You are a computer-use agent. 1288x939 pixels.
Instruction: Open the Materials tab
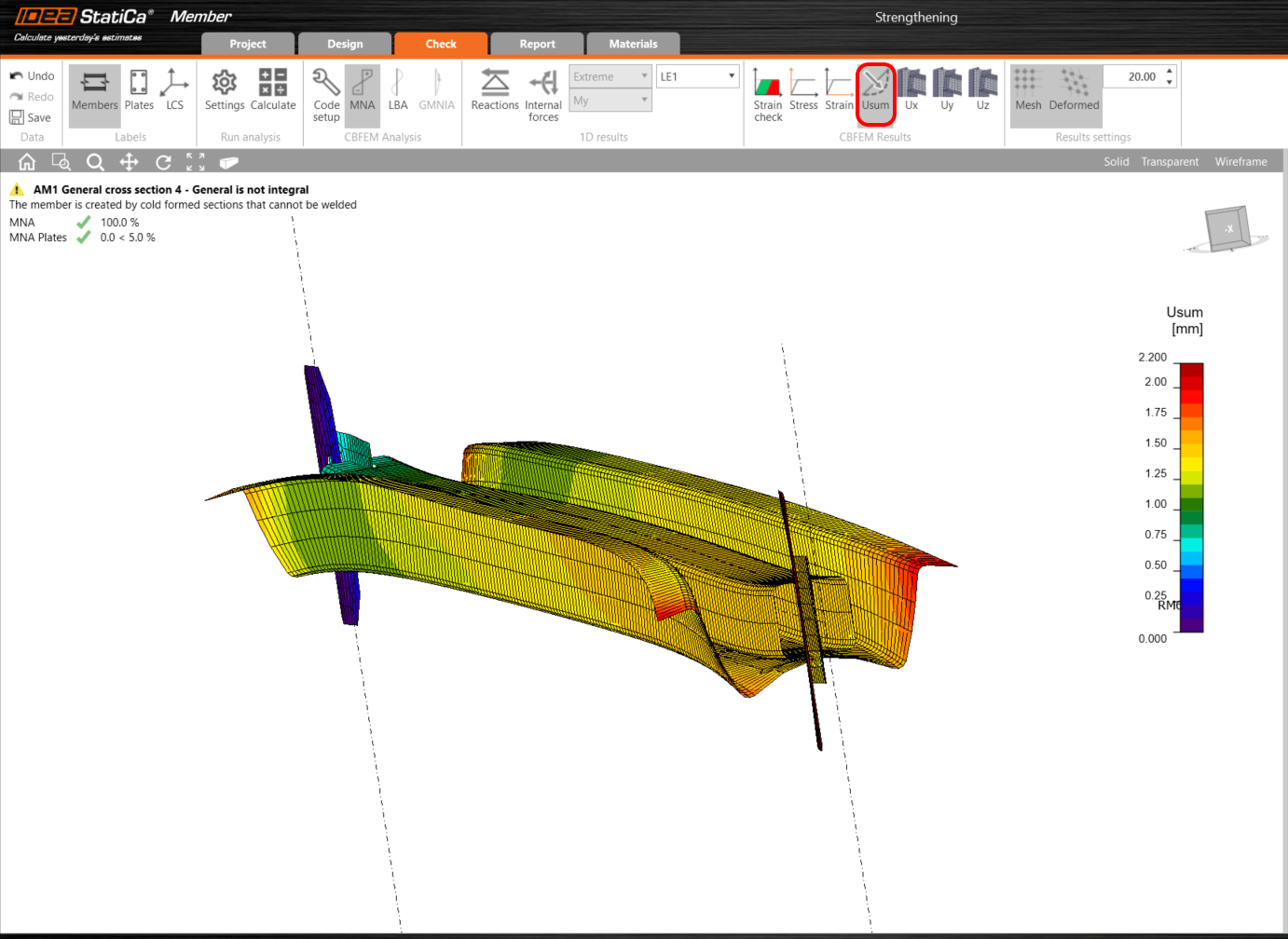pos(633,44)
